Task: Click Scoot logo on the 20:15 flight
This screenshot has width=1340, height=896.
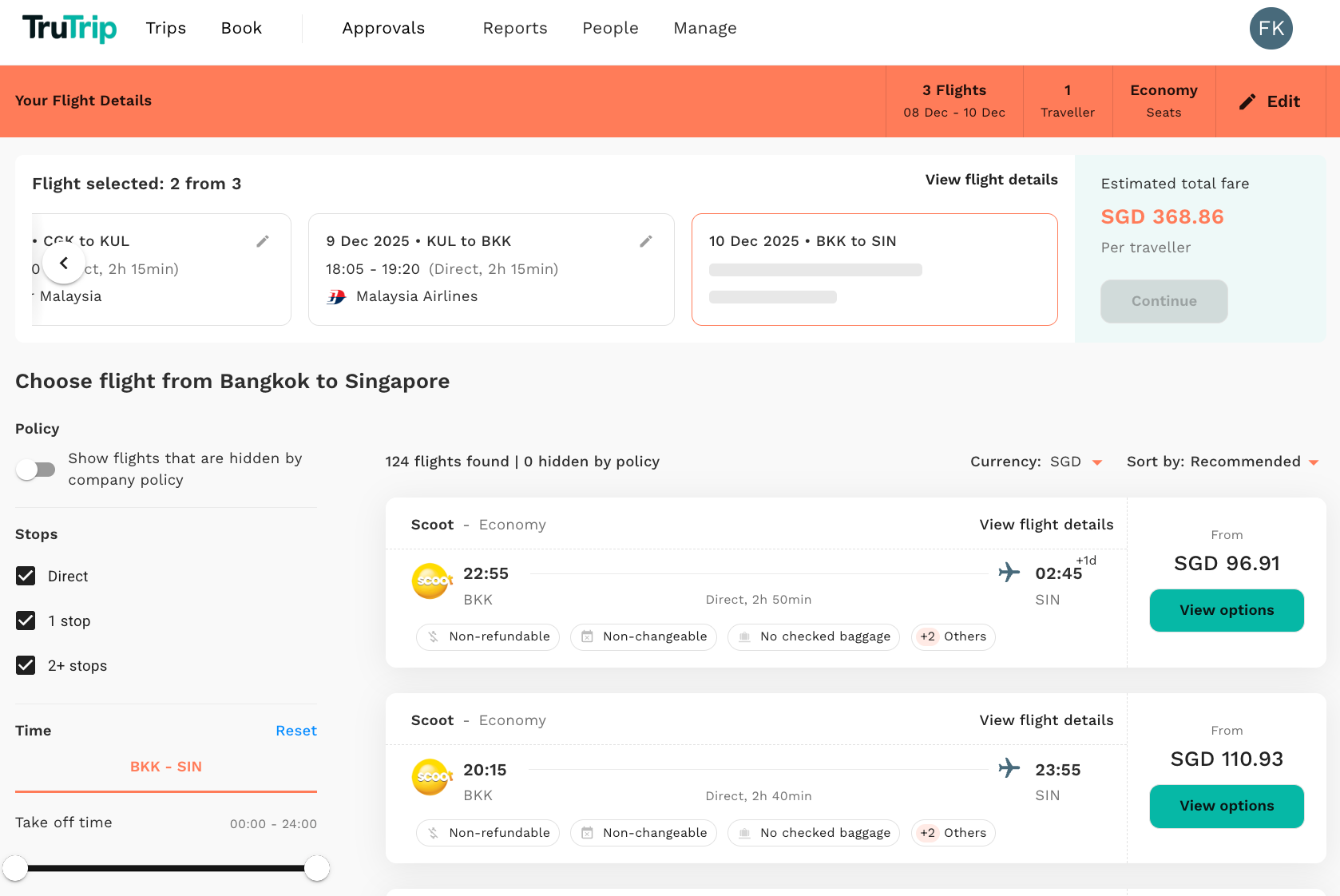Action: (x=432, y=776)
